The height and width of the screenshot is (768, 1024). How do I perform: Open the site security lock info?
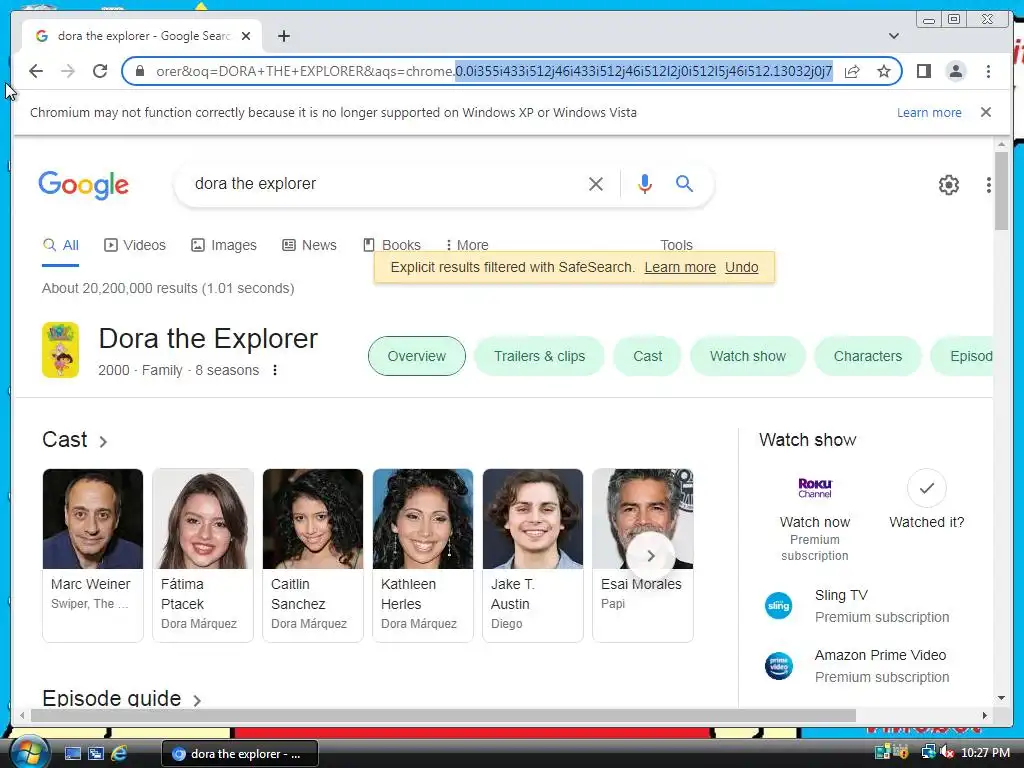pos(140,71)
